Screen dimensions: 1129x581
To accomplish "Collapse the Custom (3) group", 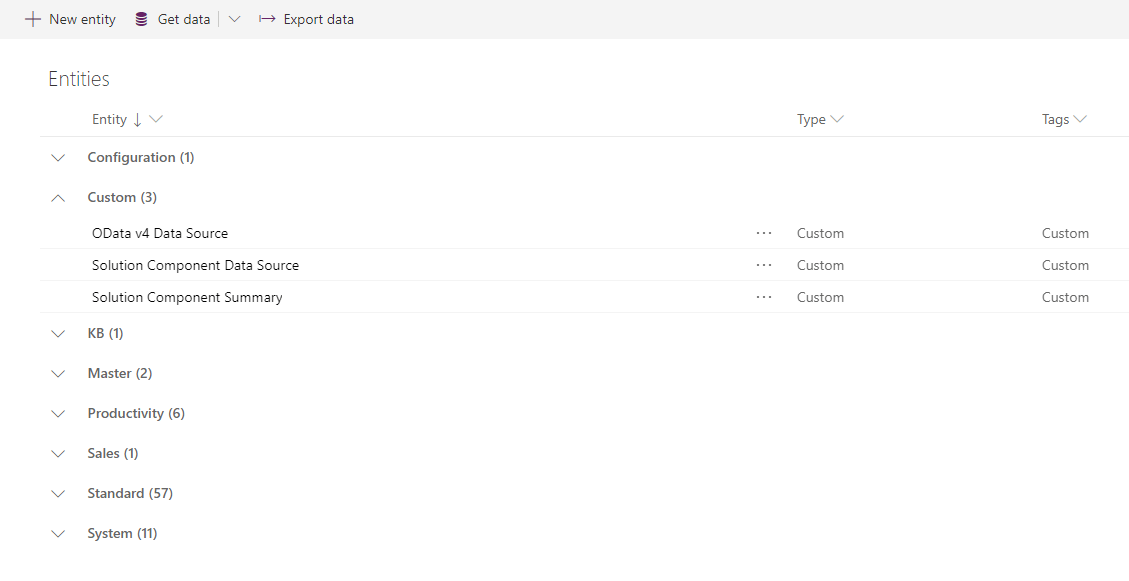I will [x=58, y=197].
